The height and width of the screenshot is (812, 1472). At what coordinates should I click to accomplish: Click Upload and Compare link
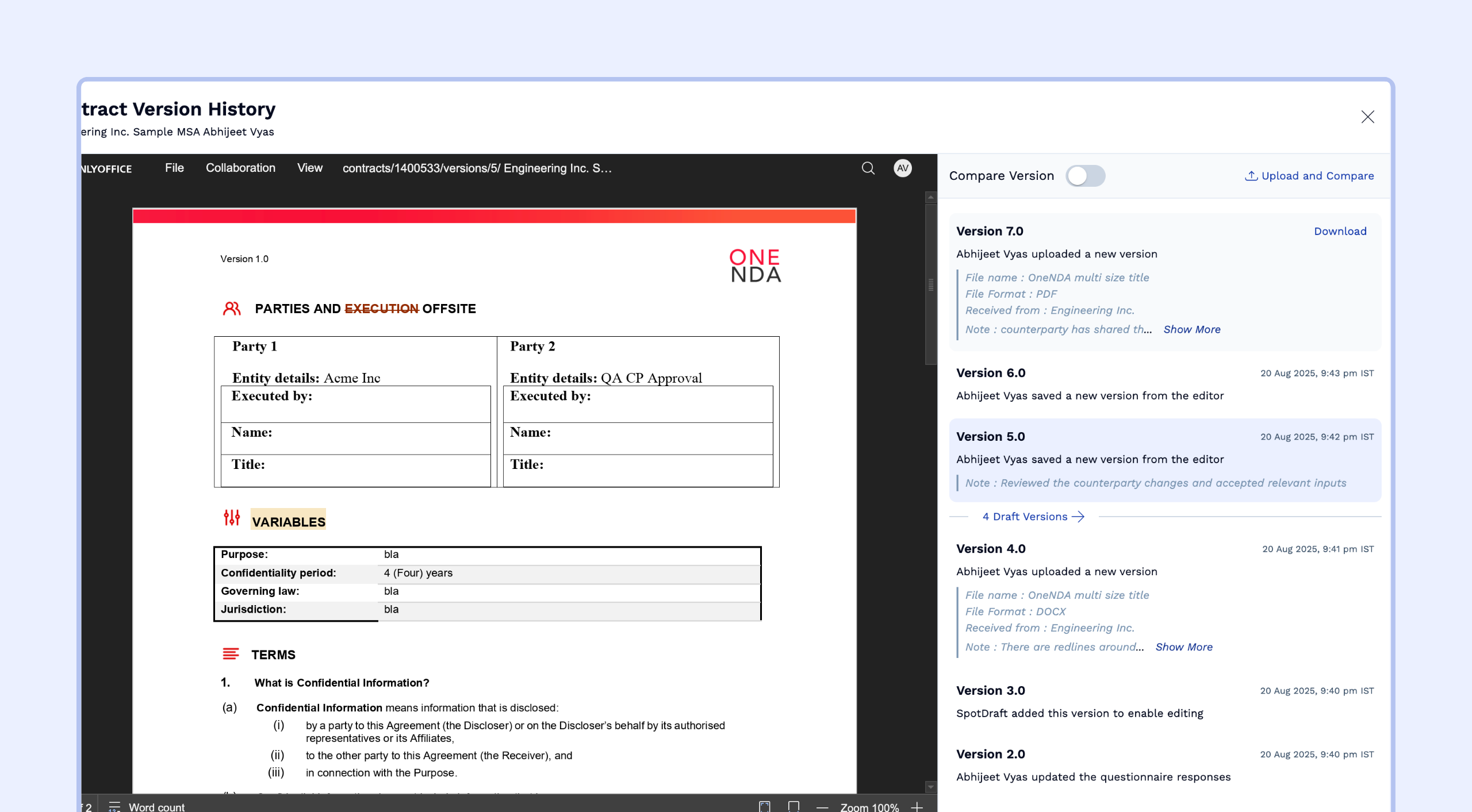(x=1309, y=176)
